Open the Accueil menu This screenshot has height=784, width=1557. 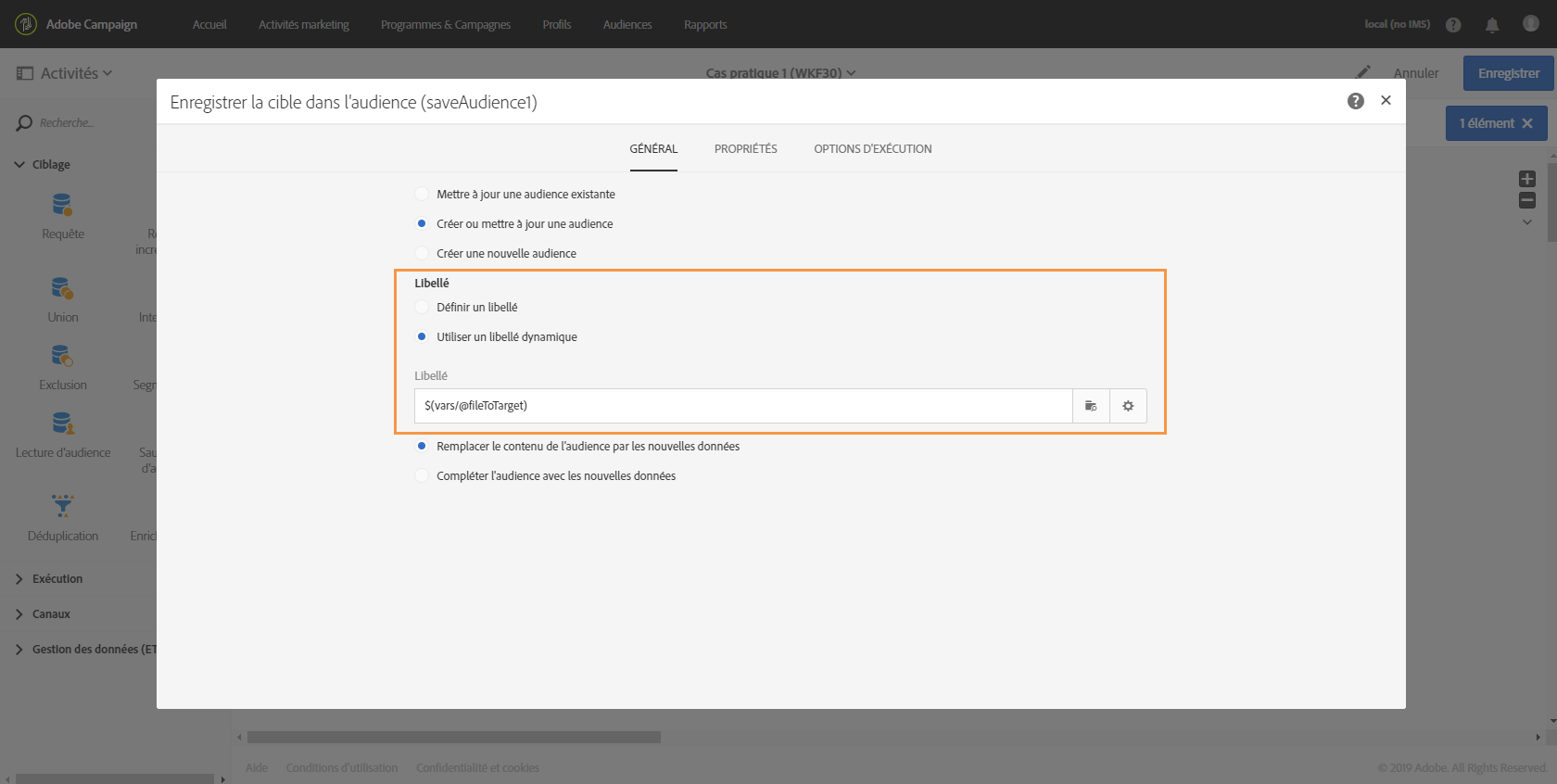pyautogui.click(x=209, y=24)
